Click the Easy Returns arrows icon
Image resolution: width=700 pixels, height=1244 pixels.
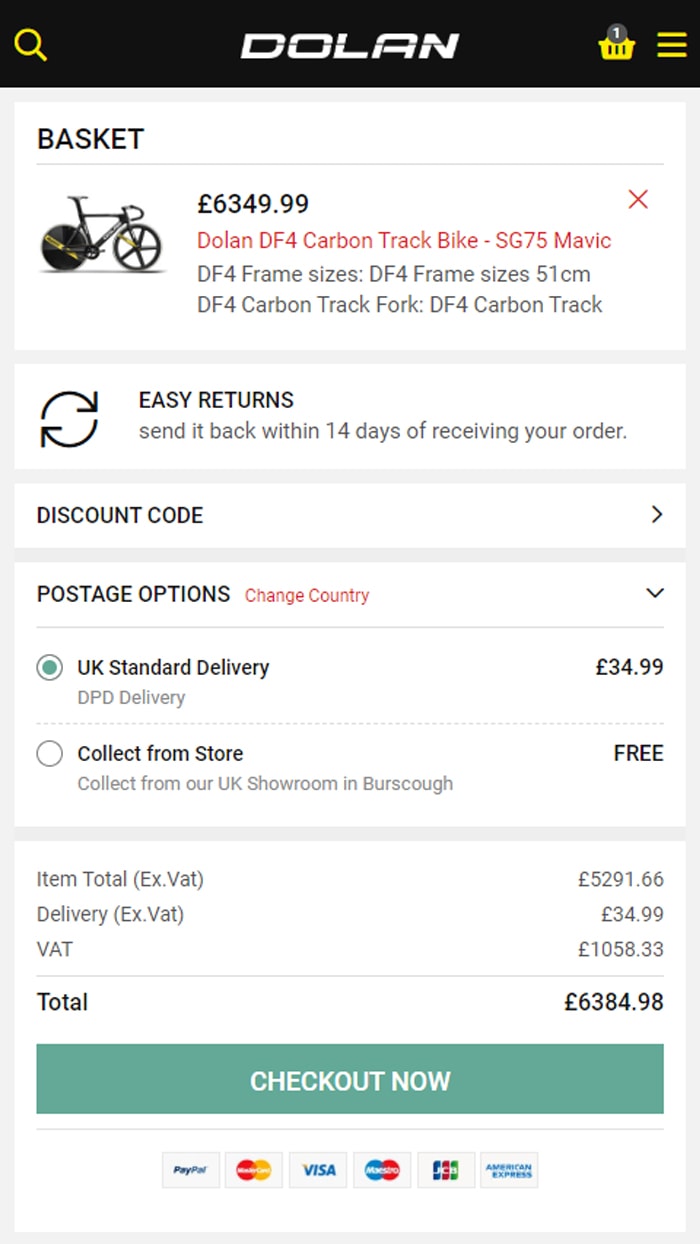(69, 417)
